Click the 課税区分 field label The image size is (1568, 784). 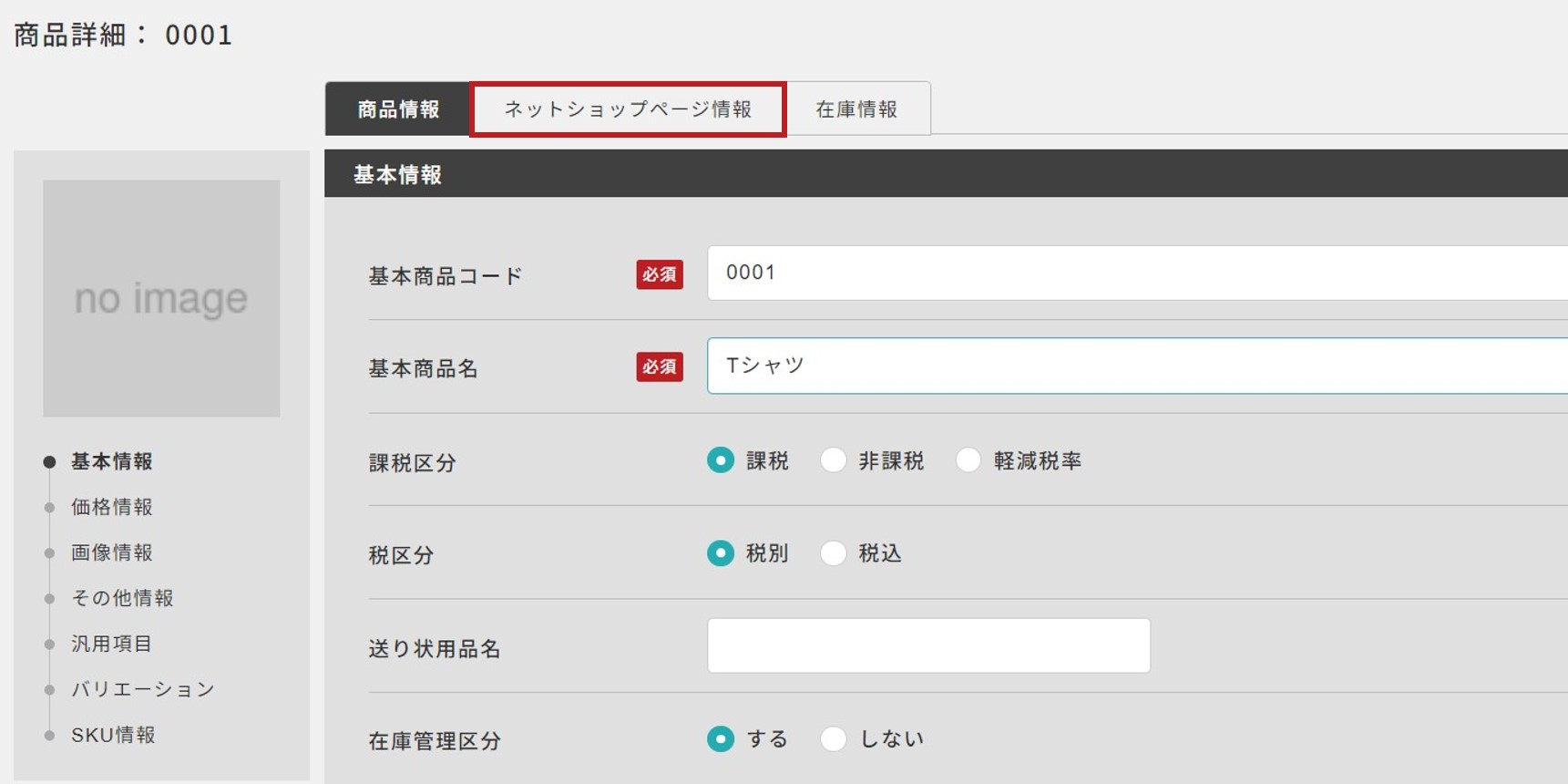(412, 463)
